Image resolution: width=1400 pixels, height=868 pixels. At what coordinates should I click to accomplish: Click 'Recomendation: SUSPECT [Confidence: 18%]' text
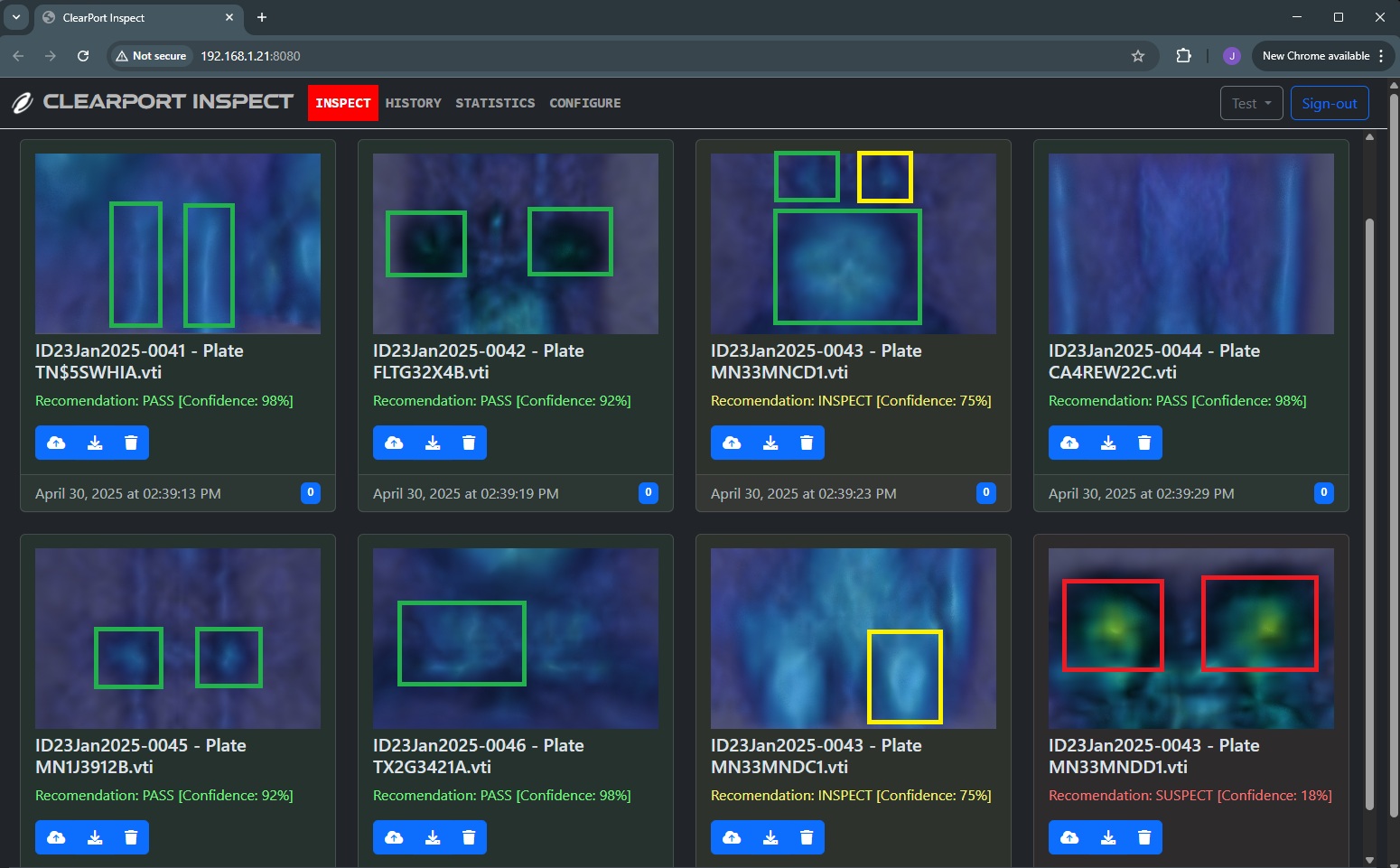pos(1190,796)
